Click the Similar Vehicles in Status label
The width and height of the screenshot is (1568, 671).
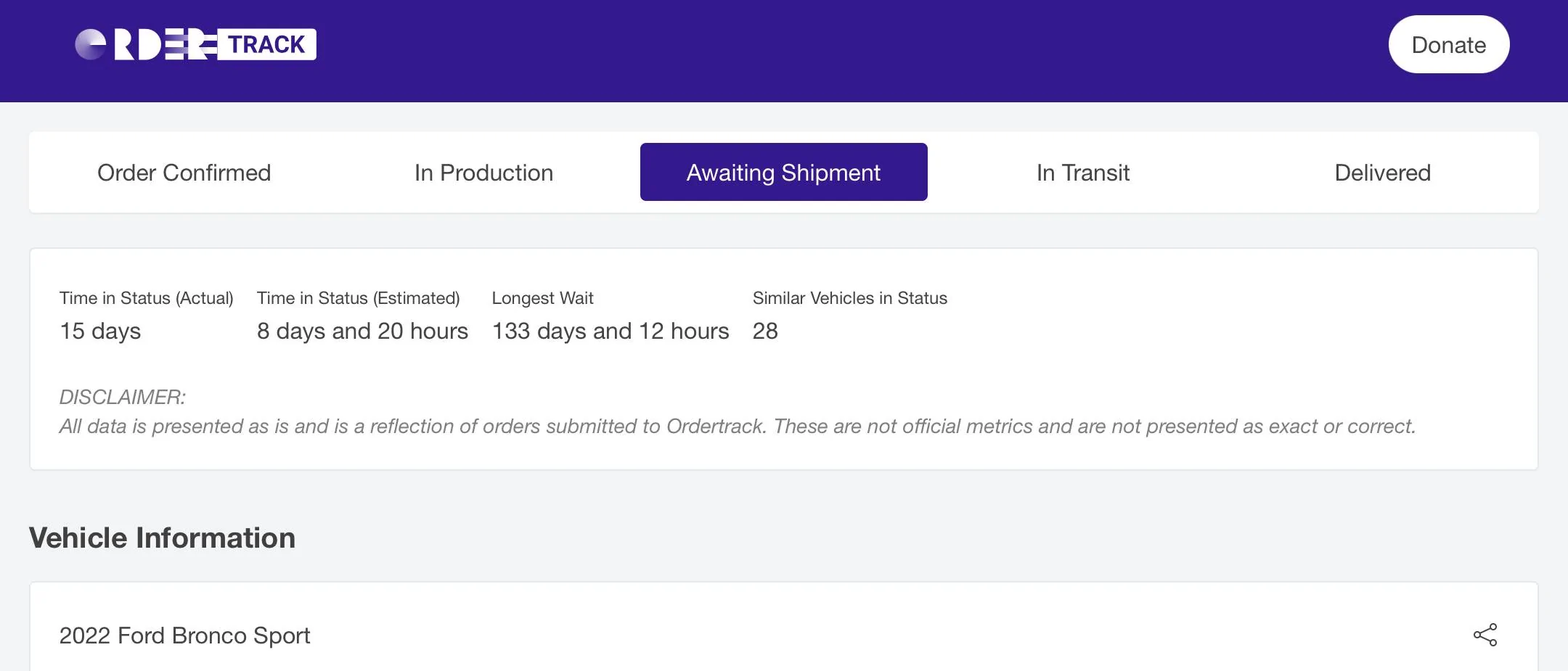pyautogui.click(x=849, y=298)
